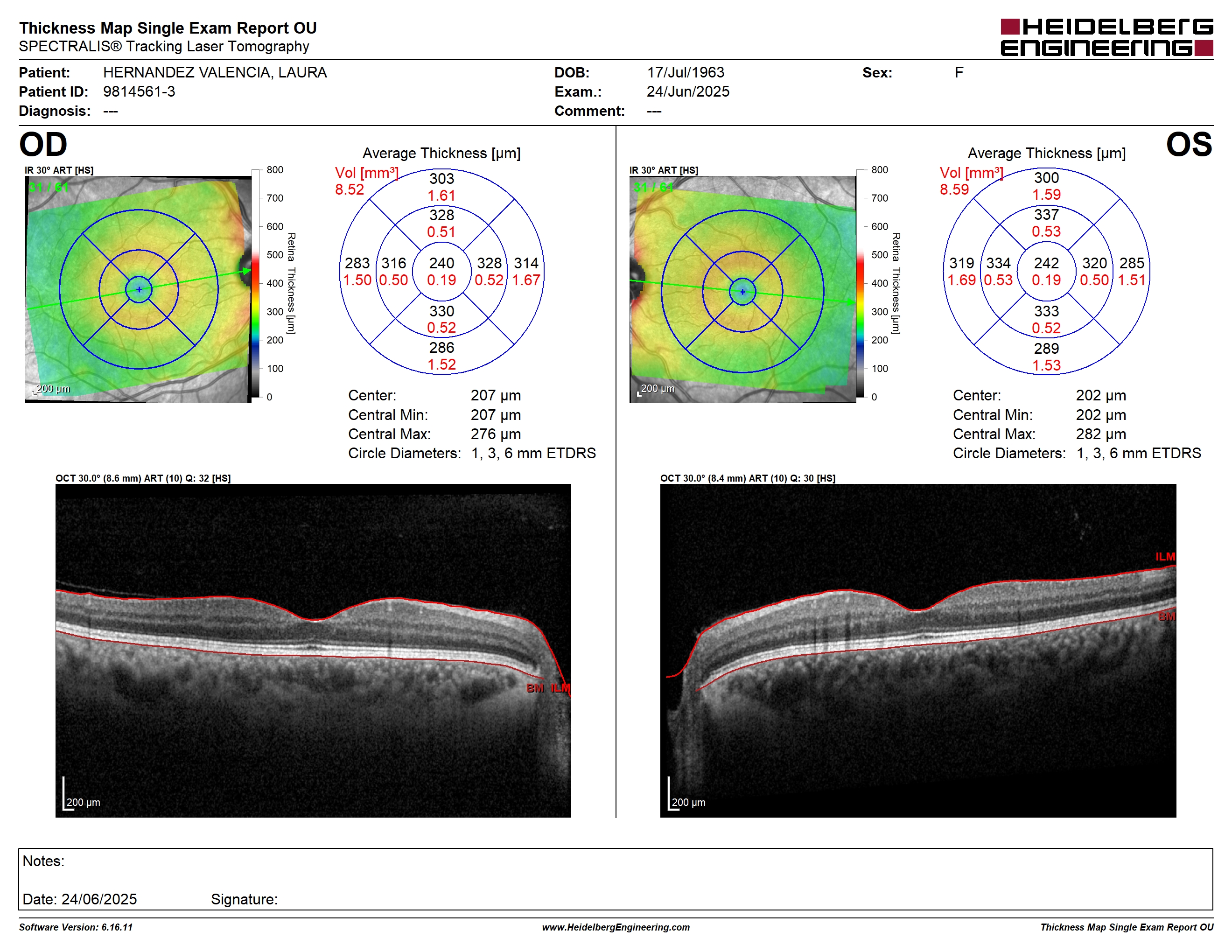The image size is (1232, 952).
Task: Click OS inner superior thickness 337
Action: tap(1046, 215)
